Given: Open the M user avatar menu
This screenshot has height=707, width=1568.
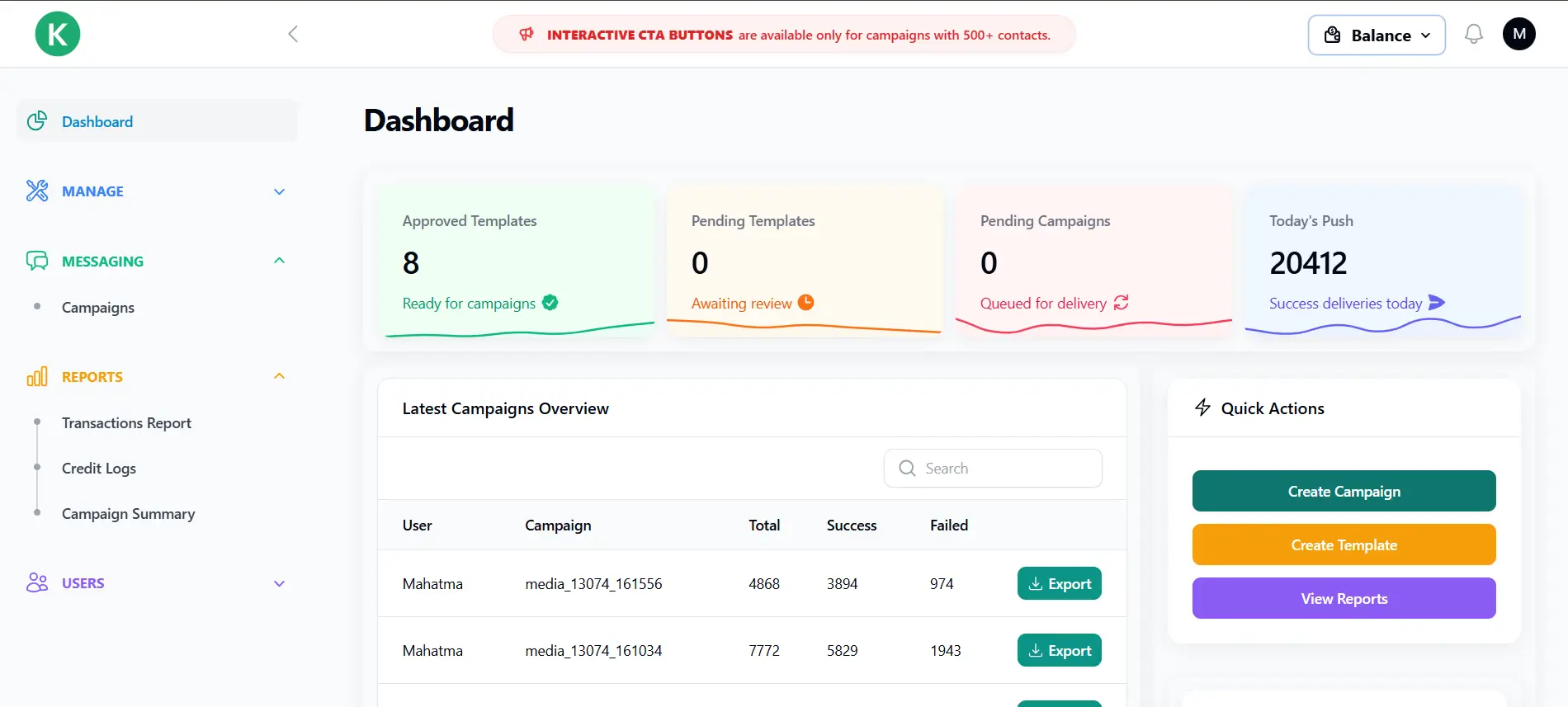Looking at the screenshot, I should [x=1519, y=34].
